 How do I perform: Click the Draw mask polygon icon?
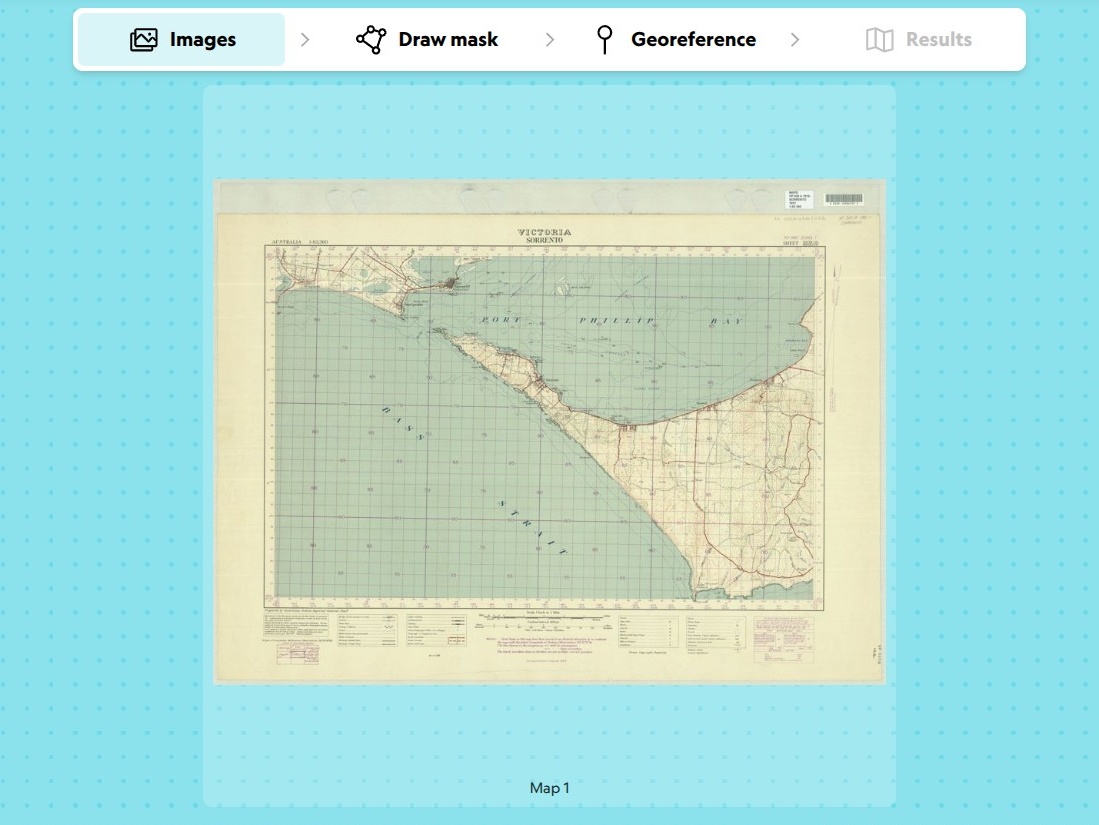(371, 40)
